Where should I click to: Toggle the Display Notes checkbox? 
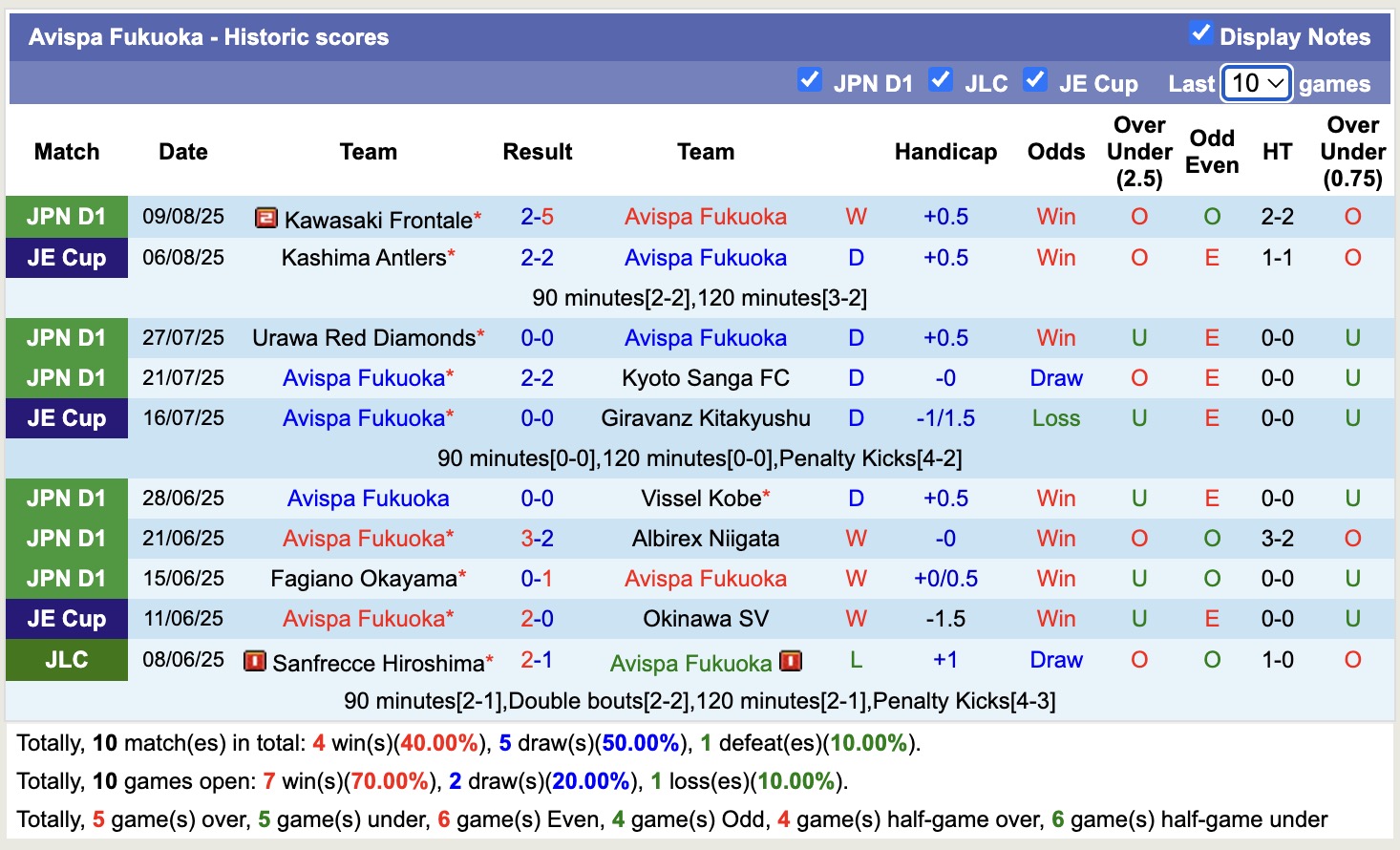tap(1200, 32)
